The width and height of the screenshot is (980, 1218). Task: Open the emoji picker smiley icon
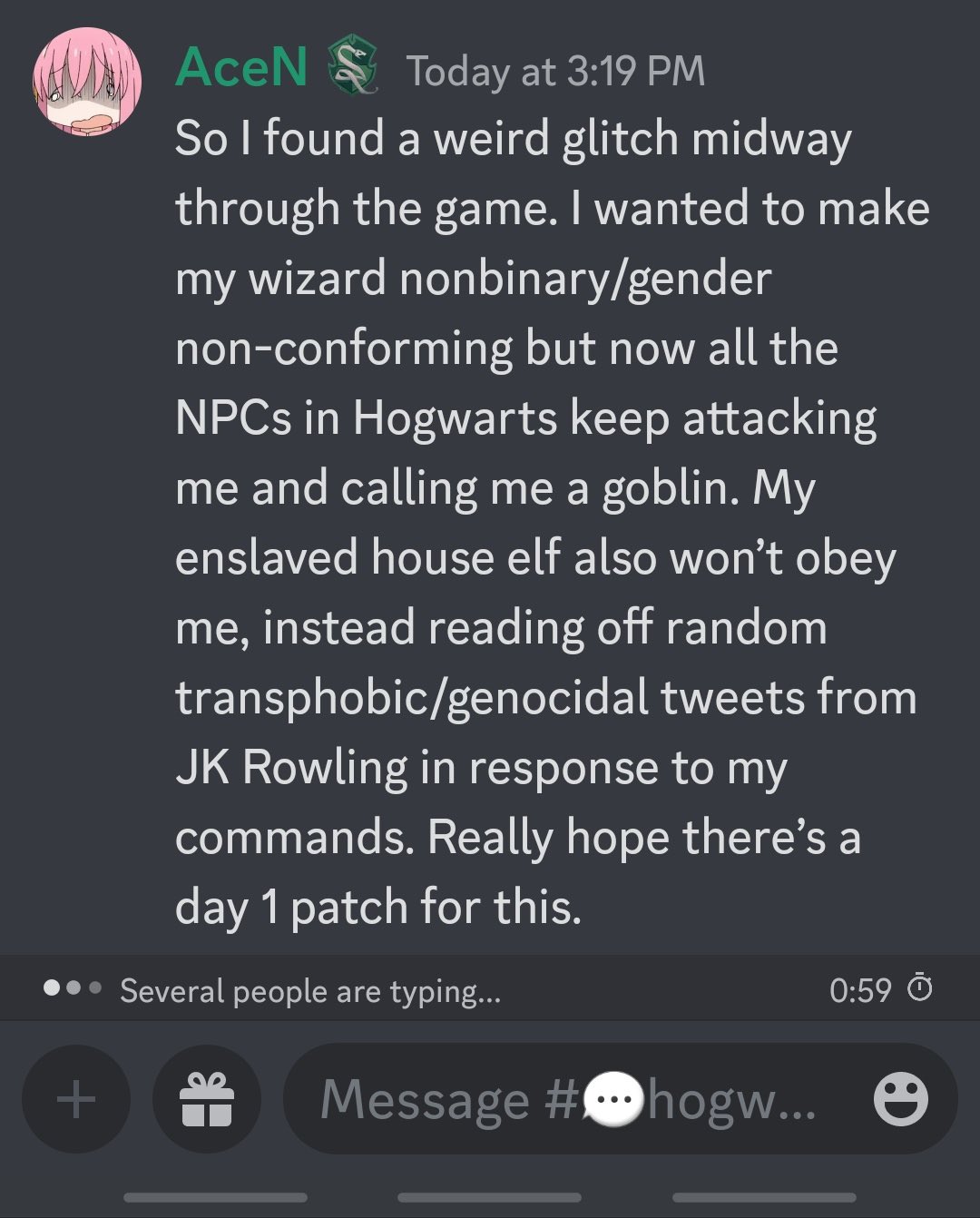(900, 1099)
